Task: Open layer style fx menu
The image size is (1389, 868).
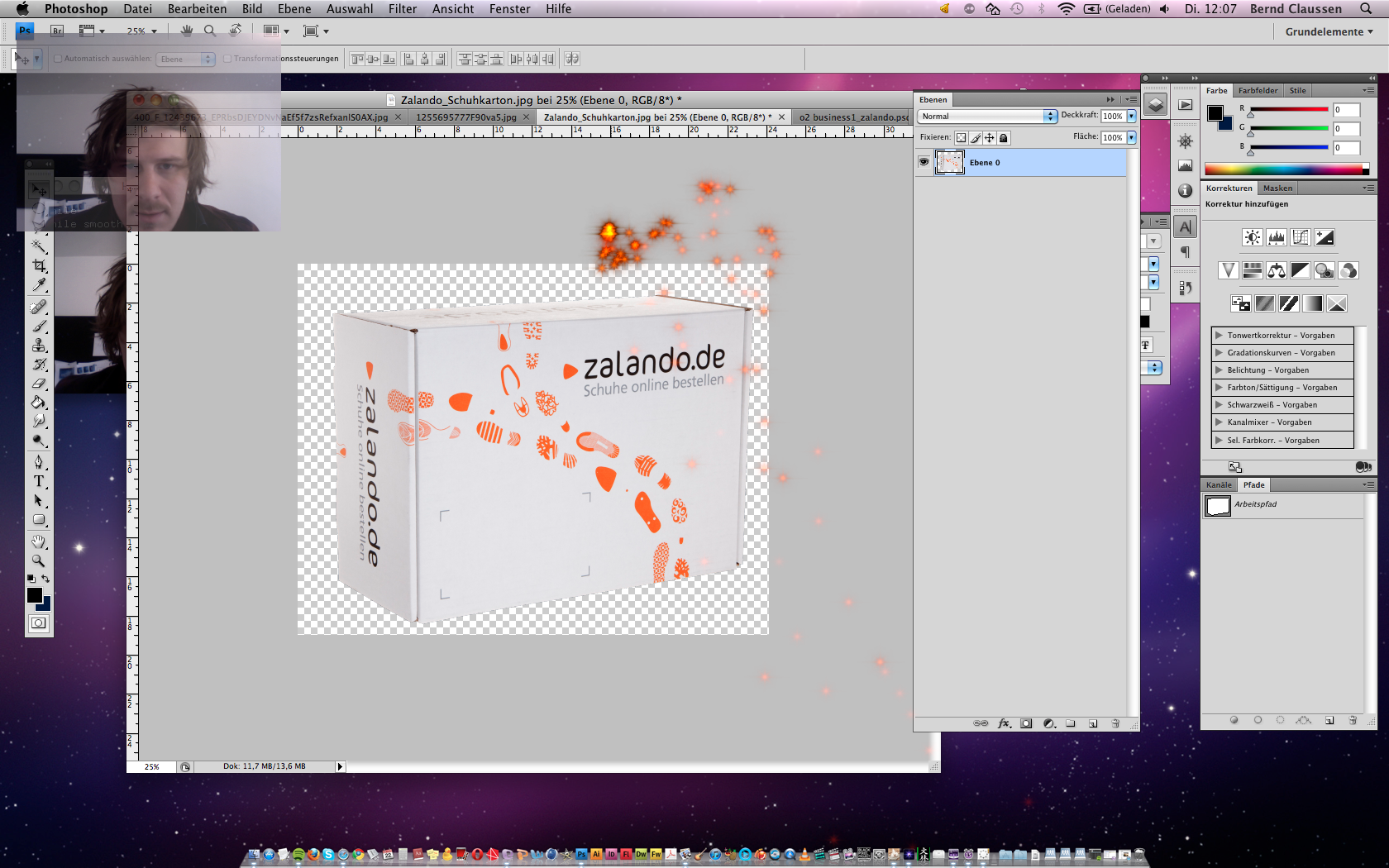Action: [1004, 723]
